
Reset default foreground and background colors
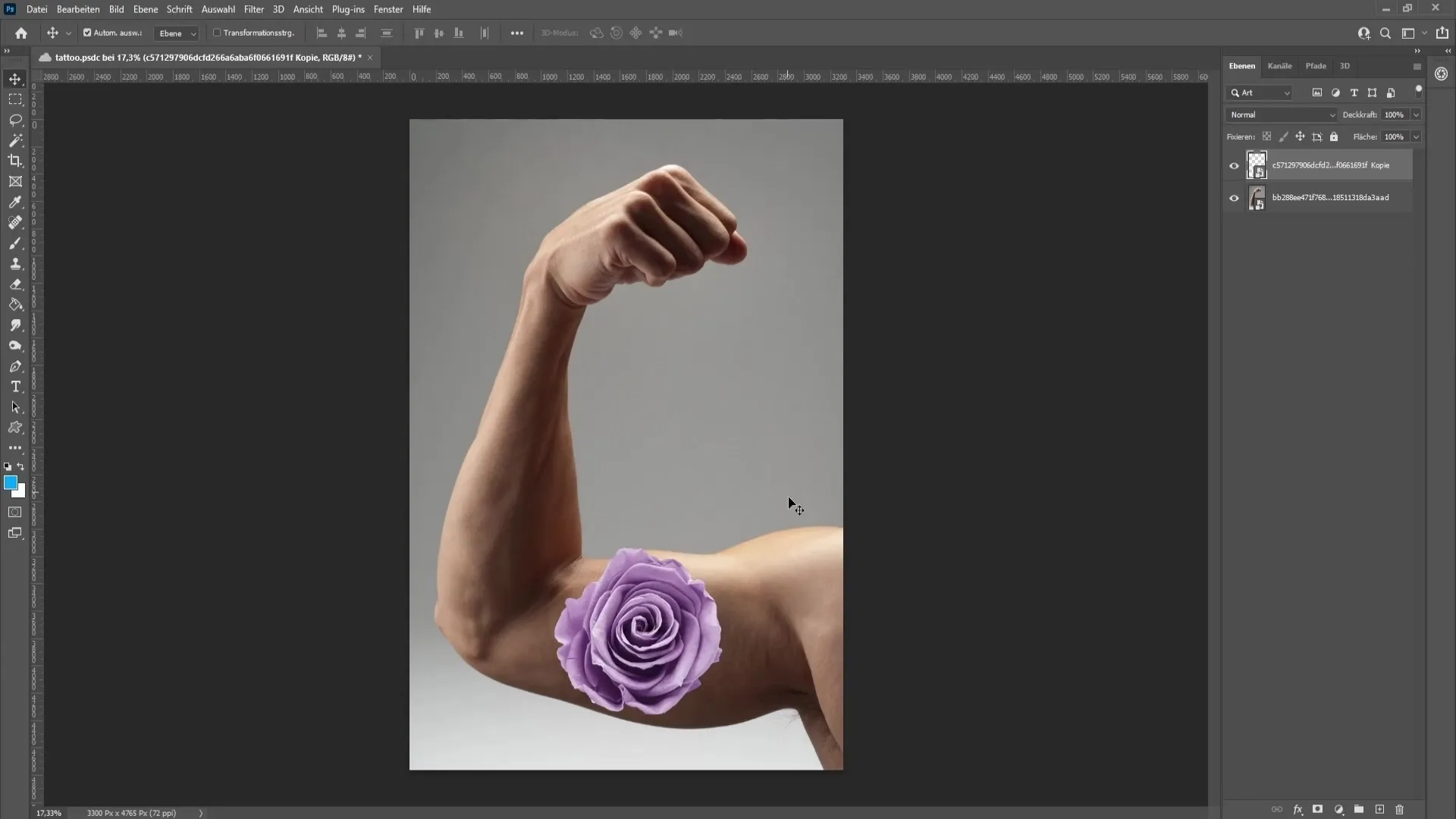8,467
